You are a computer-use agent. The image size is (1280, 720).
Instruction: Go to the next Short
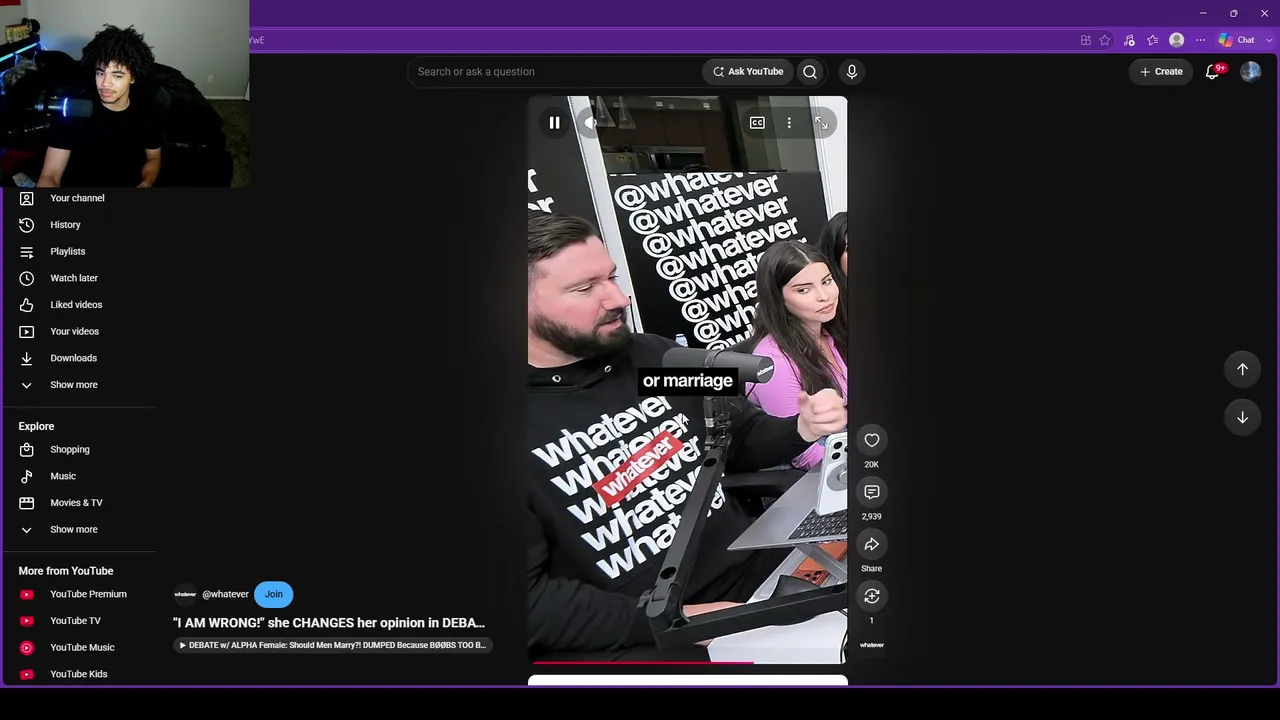point(1242,417)
